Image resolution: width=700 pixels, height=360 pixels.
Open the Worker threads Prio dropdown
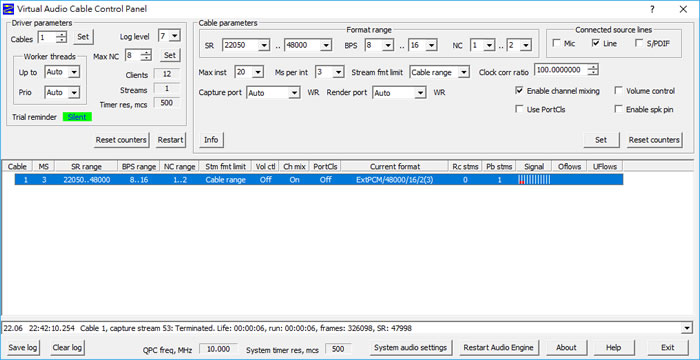tap(74, 92)
